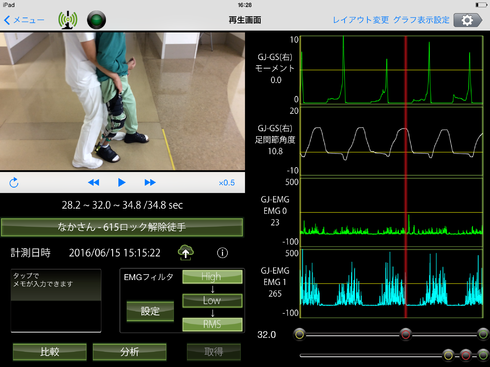Screen dimensions: 490x367
Task: Open グラフ表示設定 graph display settings
Action: click(x=421, y=20)
